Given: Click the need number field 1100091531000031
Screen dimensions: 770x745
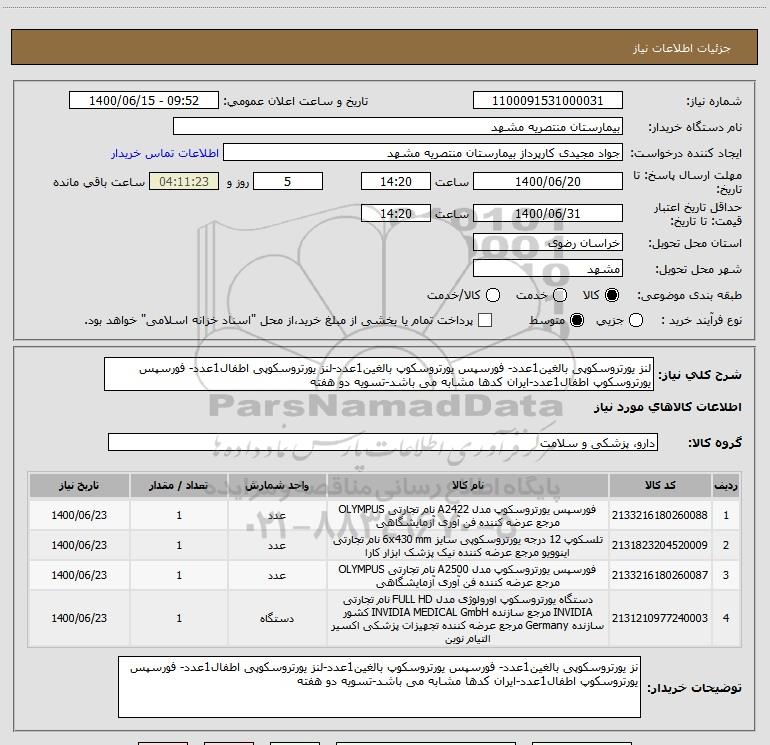Looking at the screenshot, I should pyautogui.click(x=548, y=101).
